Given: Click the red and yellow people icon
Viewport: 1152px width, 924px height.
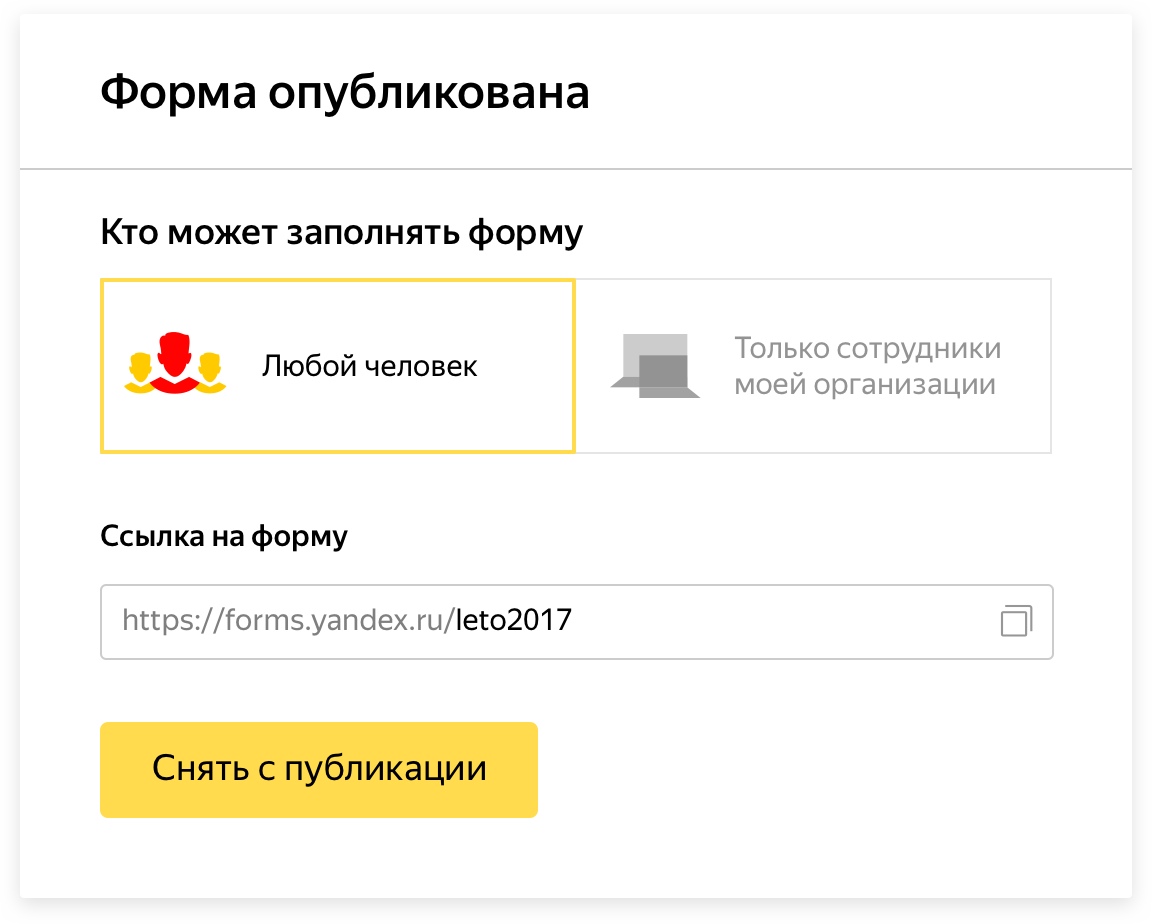Looking at the screenshot, I should (x=175, y=365).
